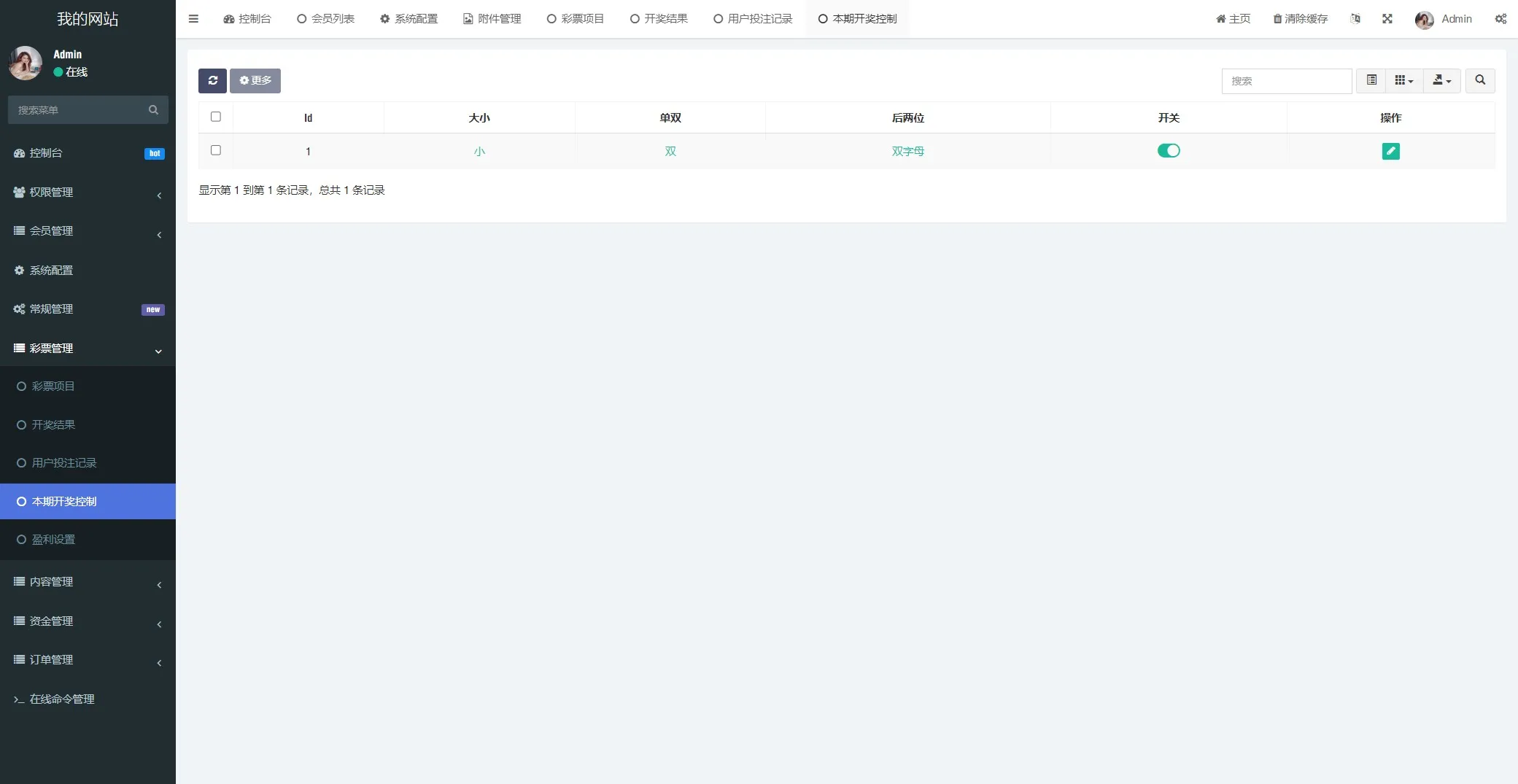
Task: Open the export dropdown in table toolbar
Action: click(1441, 80)
